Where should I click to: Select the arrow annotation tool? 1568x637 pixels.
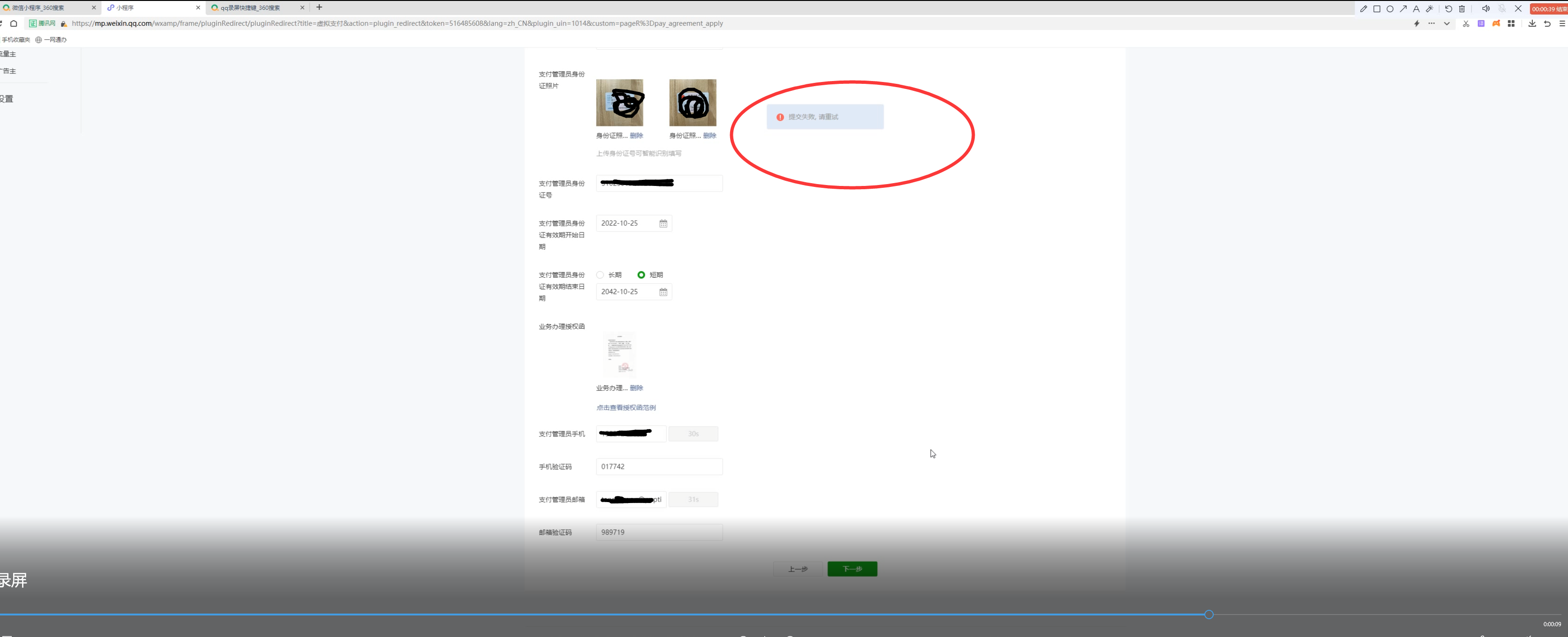click(1403, 8)
